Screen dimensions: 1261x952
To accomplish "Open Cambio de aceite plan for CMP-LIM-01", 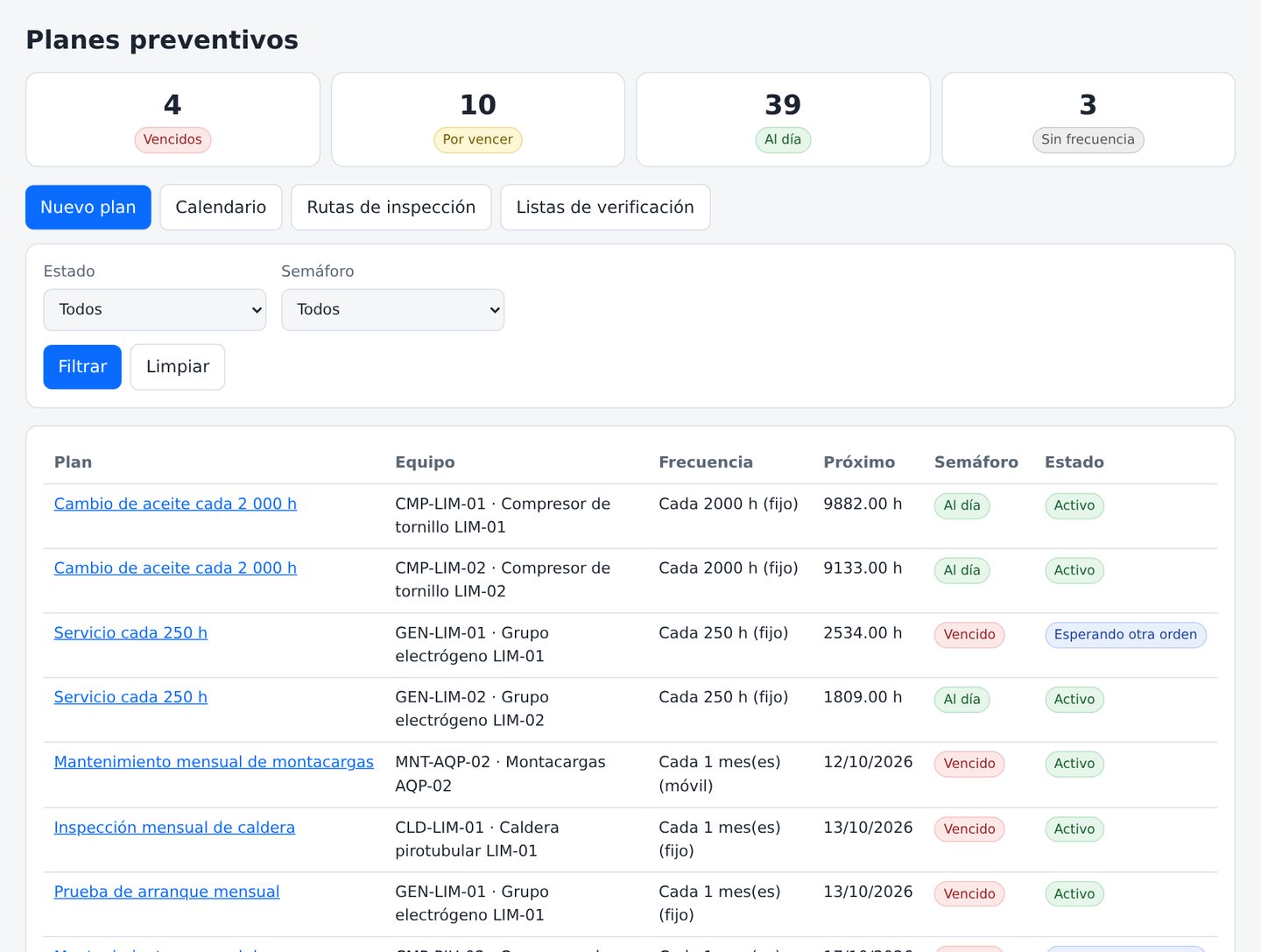I will tap(175, 504).
